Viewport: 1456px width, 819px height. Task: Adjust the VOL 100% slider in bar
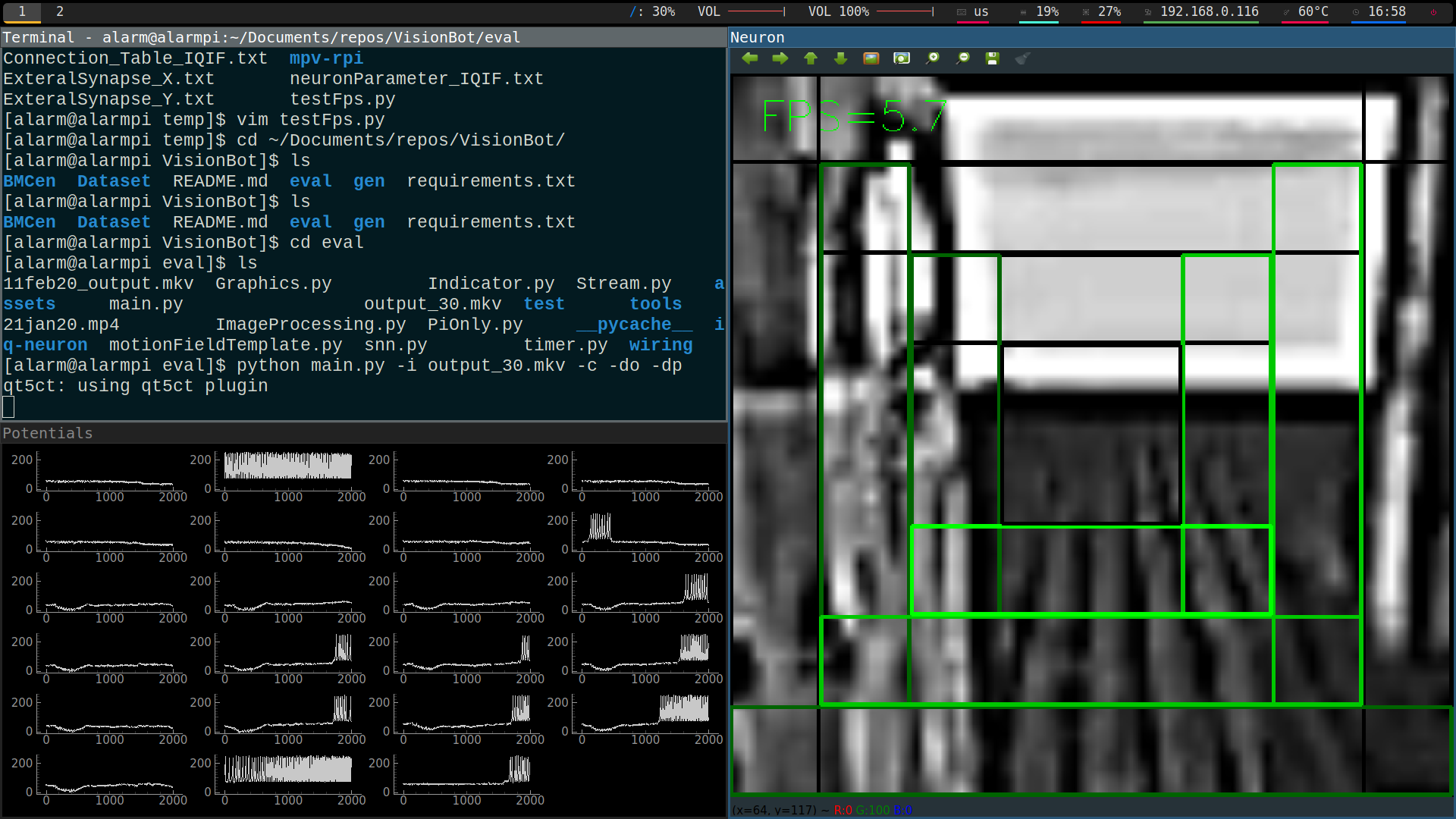click(x=905, y=11)
